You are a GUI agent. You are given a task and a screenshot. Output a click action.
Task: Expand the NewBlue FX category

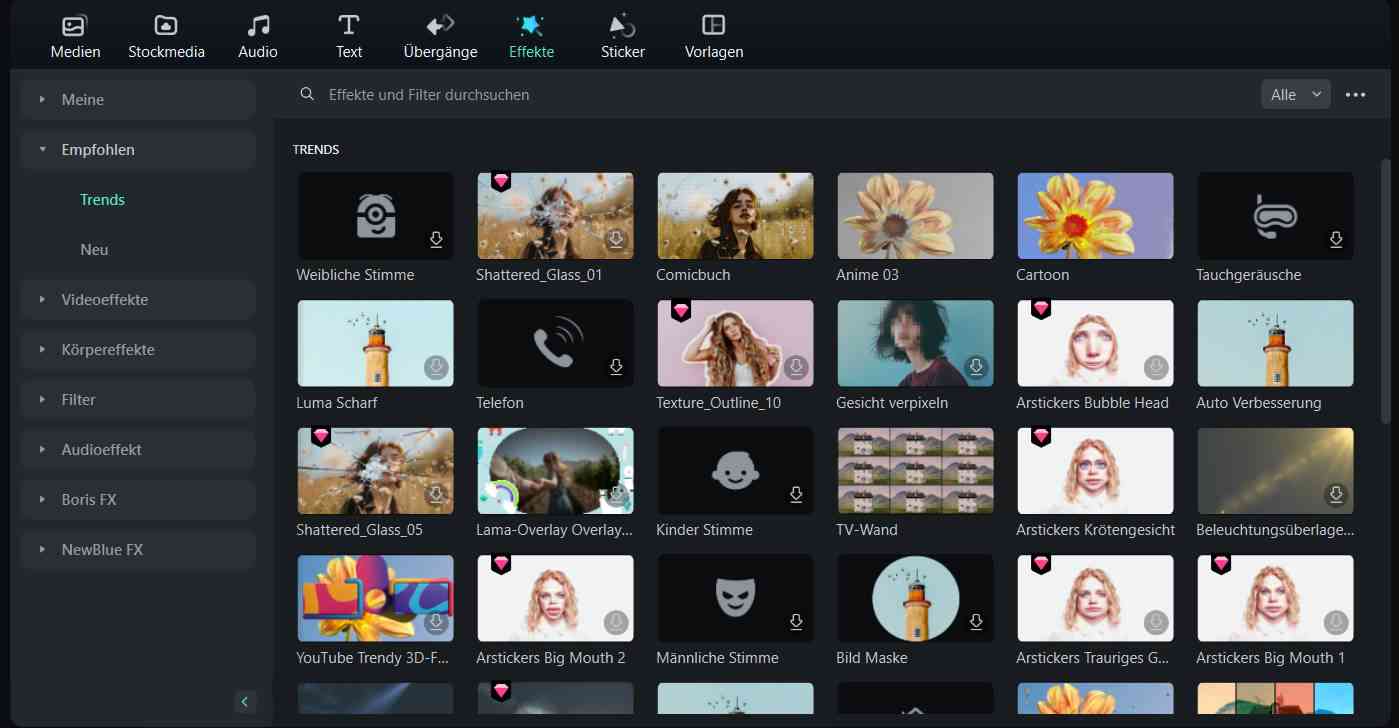(x=138, y=549)
